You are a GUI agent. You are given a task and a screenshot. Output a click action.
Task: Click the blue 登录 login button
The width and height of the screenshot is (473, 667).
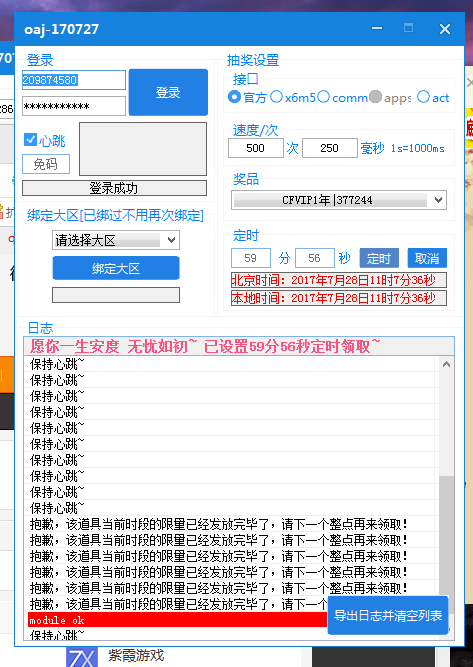[168, 92]
